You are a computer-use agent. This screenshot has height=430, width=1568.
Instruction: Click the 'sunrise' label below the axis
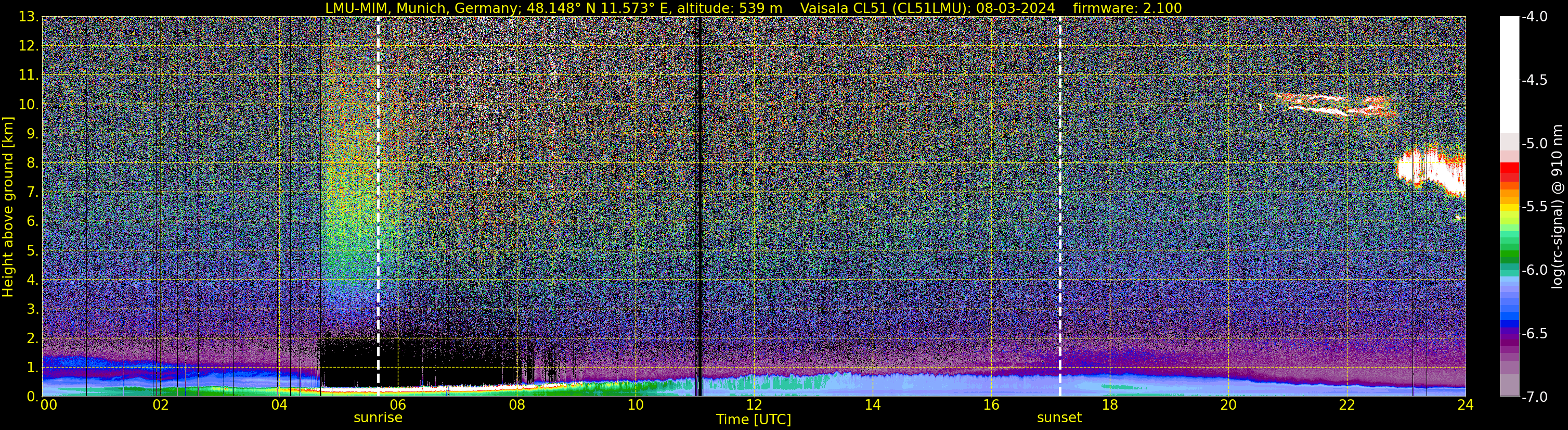point(378,417)
